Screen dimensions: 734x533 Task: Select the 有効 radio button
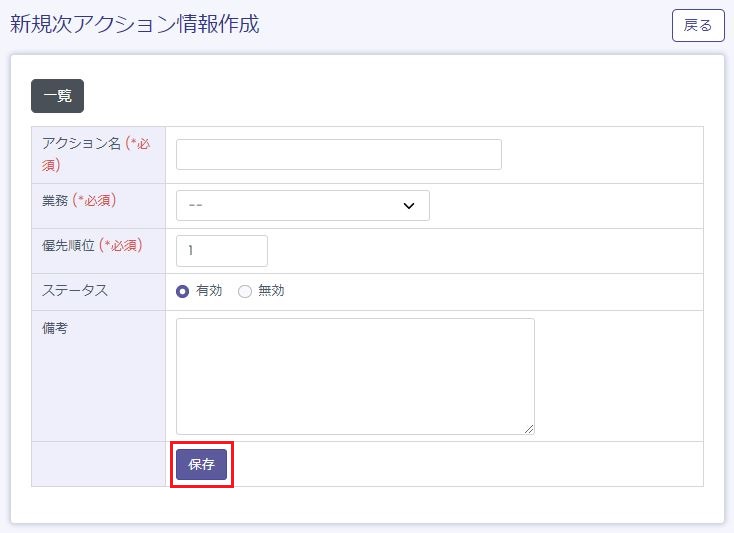[x=182, y=291]
